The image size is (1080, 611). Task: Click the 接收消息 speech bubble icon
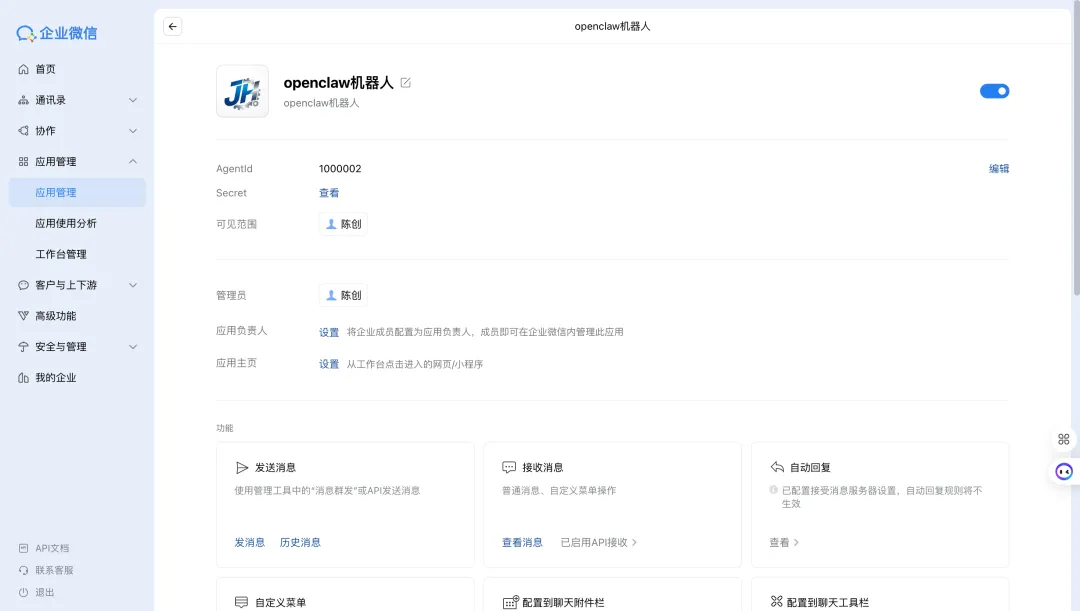(x=509, y=468)
